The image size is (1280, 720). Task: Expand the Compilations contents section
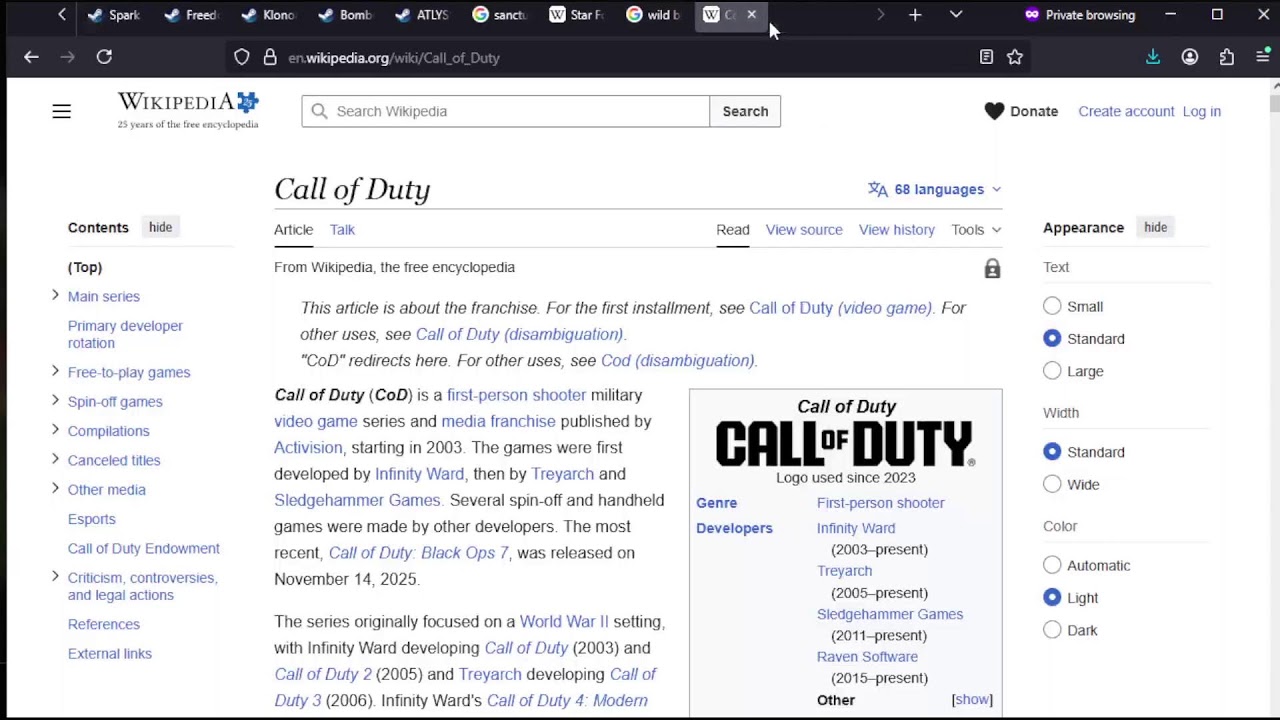click(55, 430)
